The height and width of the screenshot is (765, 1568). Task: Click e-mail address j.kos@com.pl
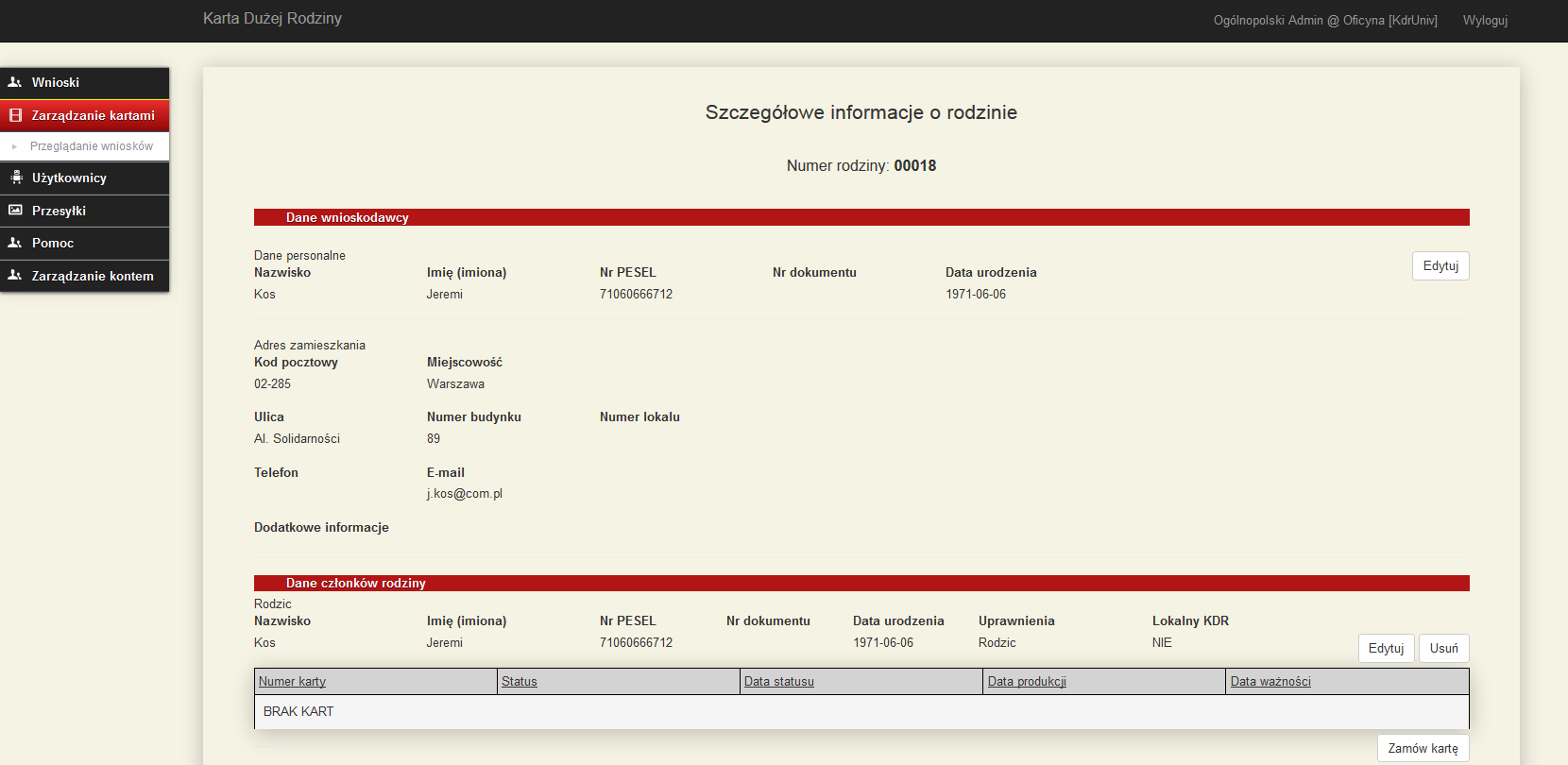(464, 493)
